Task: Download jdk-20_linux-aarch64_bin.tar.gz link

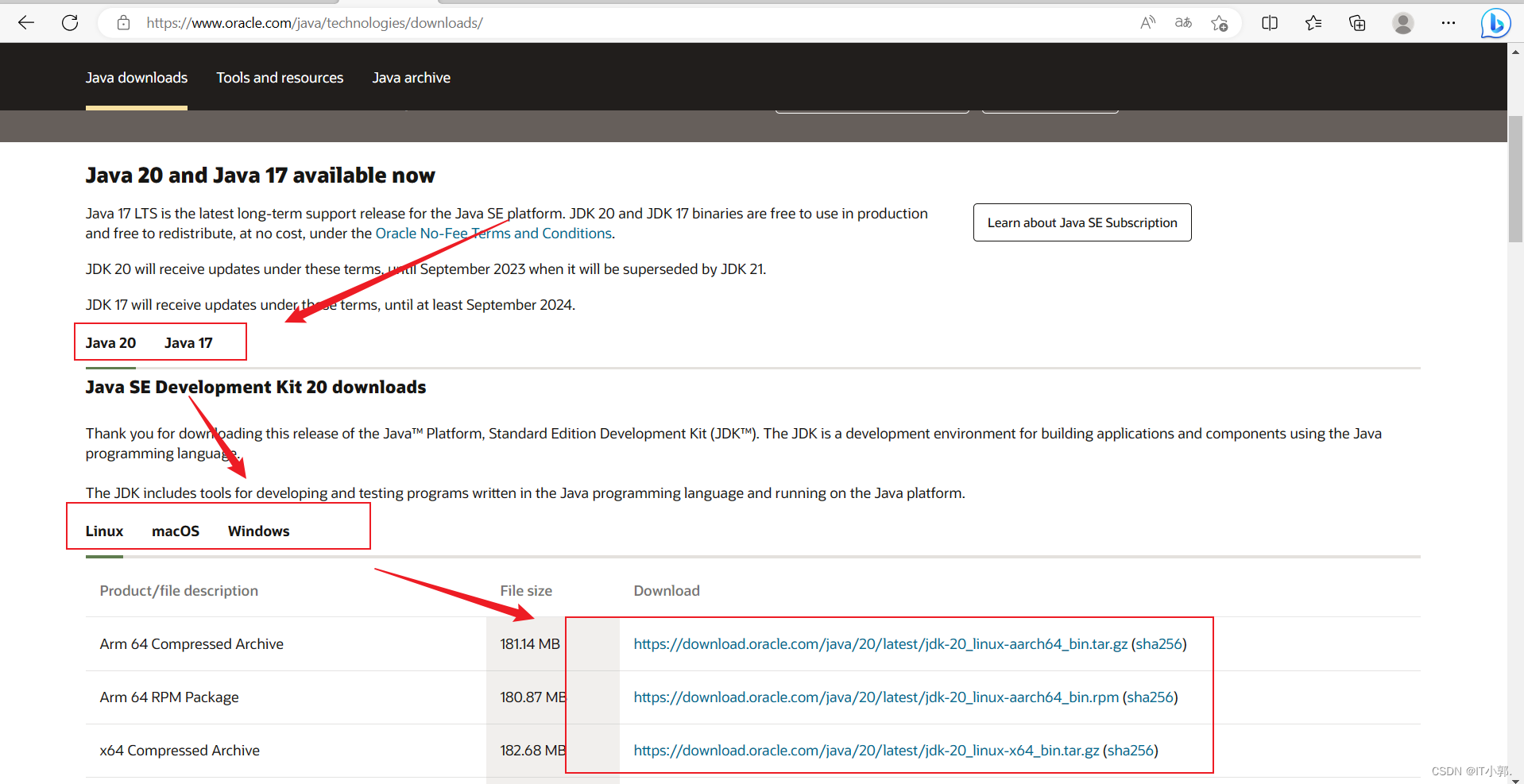Action: (x=880, y=644)
